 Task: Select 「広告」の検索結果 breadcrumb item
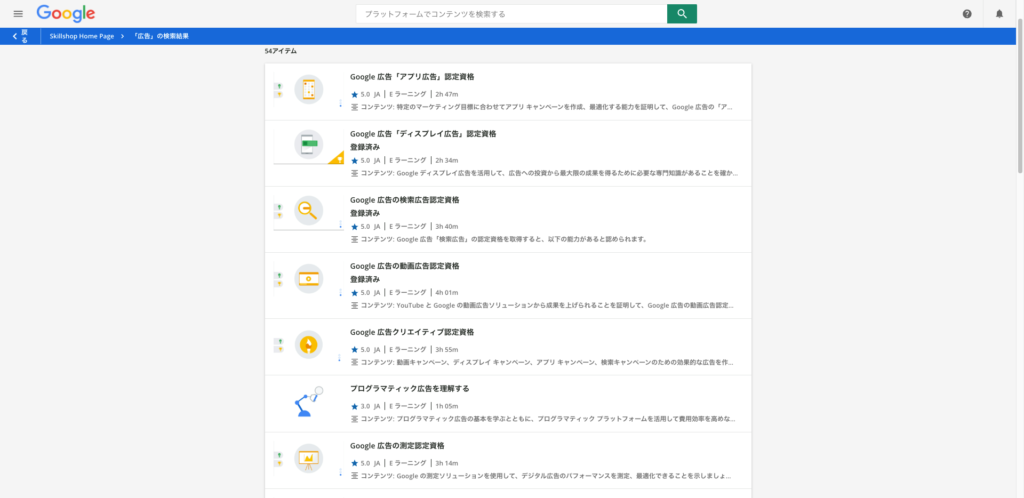point(160,36)
